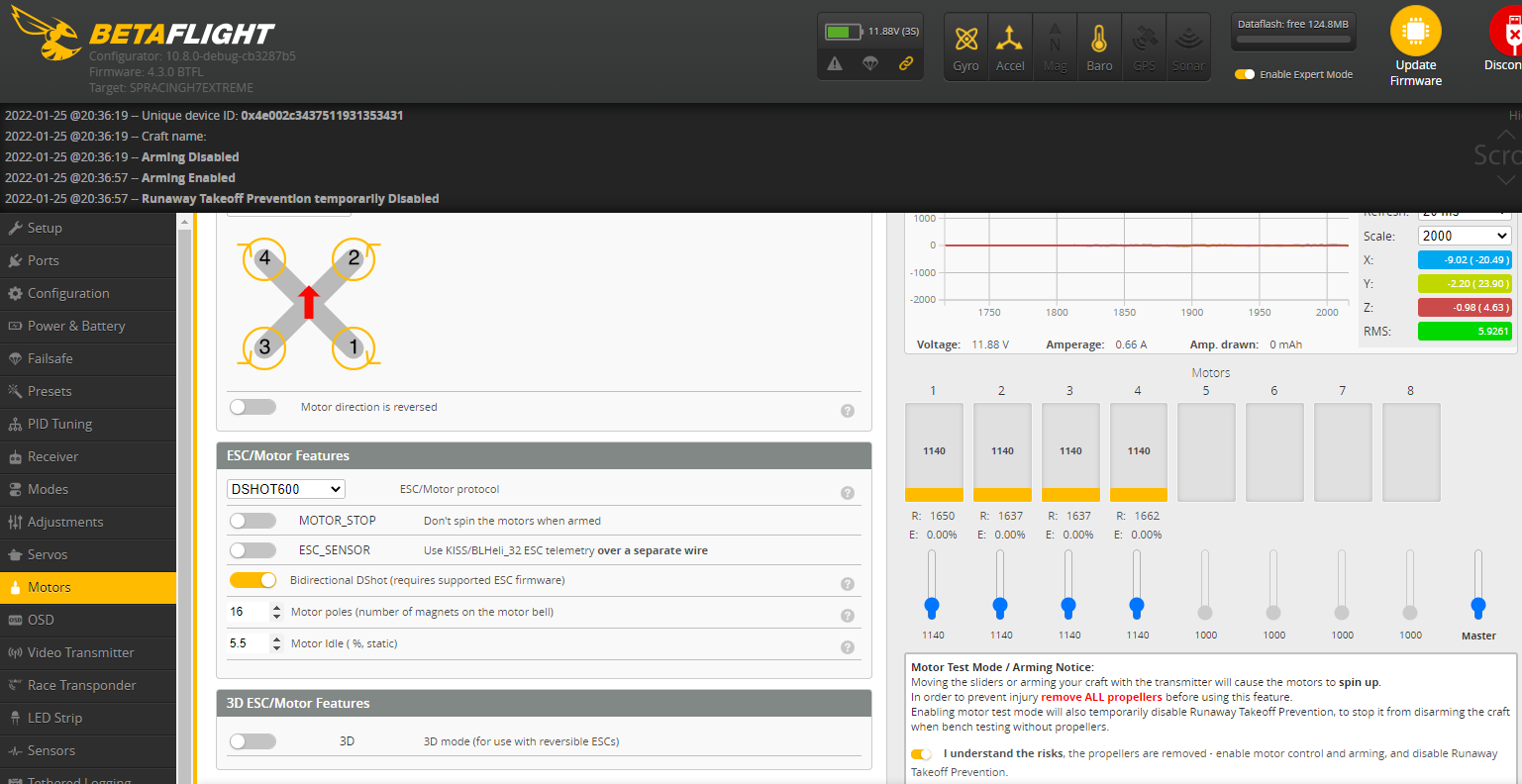Click the Motor 2 throttle slider
The height and width of the screenshot is (784, 1522).
tap(1000, 585)
